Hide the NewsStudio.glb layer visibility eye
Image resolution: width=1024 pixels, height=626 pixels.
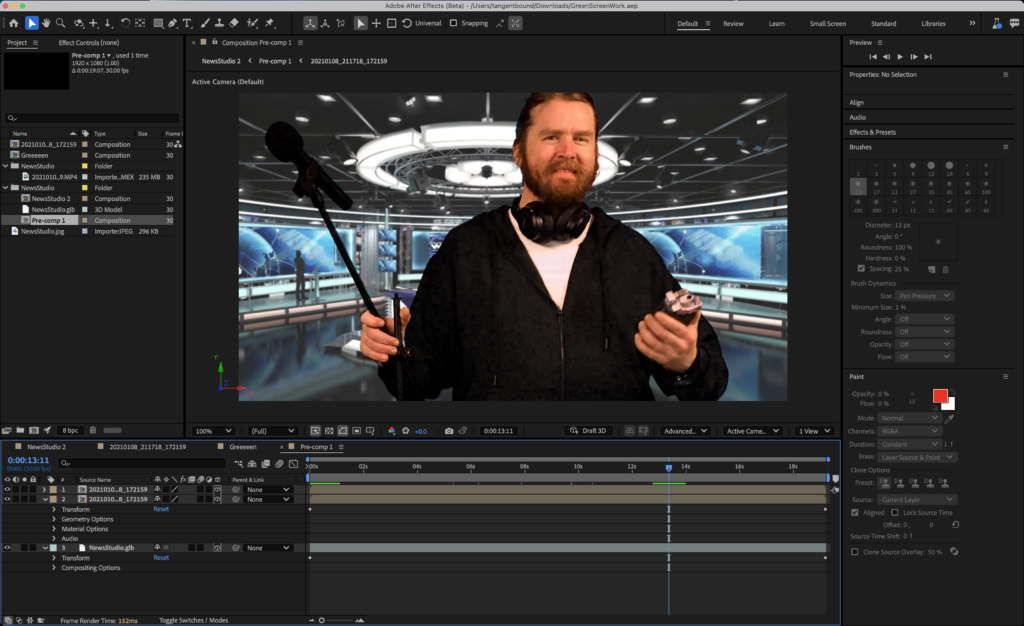[8, 547]
